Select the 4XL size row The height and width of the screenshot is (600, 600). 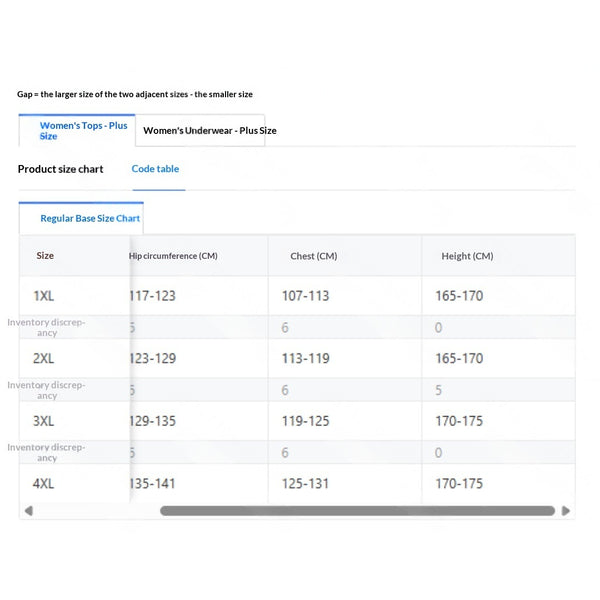tap(297, 484)
